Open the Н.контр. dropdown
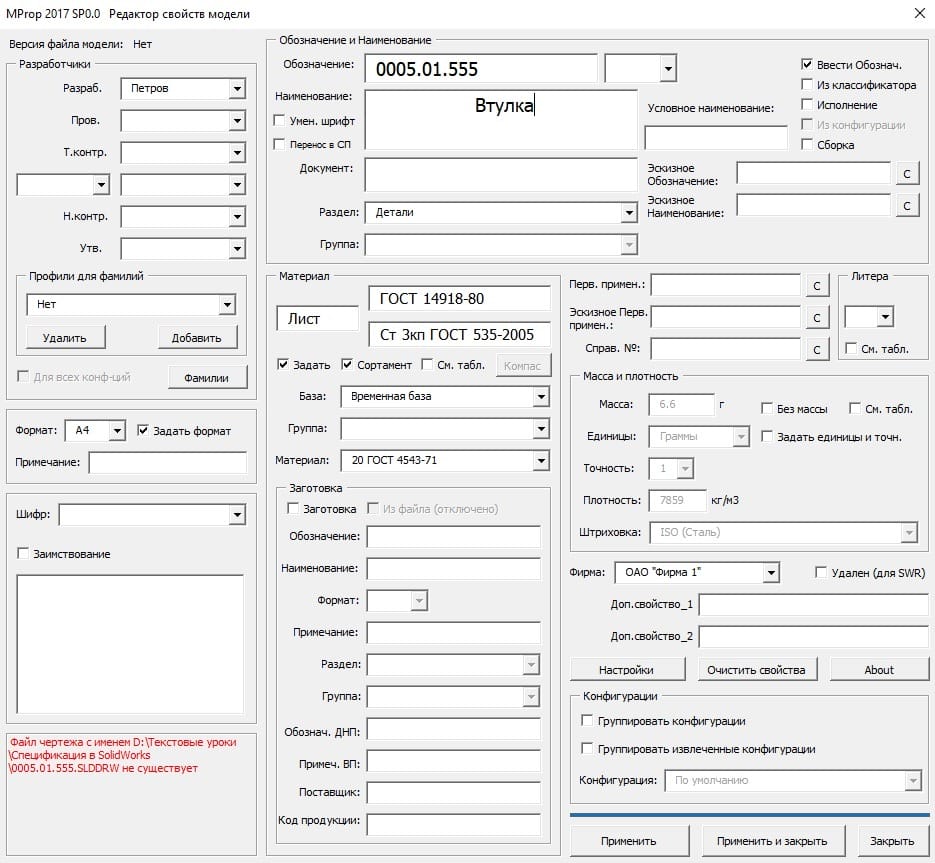Screen dimensions: 935x863 tap(237, 216)
